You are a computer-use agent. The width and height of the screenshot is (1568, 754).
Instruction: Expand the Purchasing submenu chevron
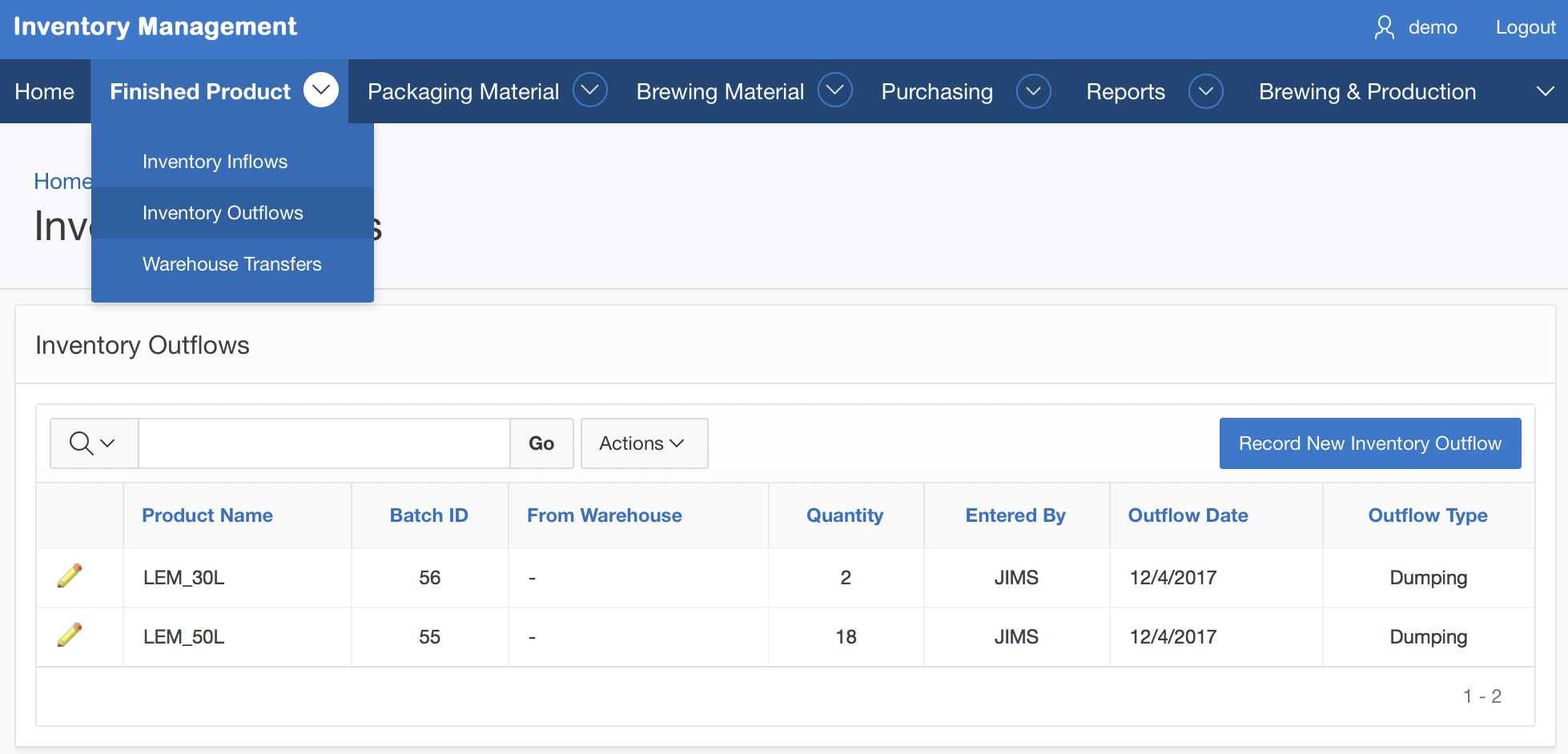tap(1033, 91)
